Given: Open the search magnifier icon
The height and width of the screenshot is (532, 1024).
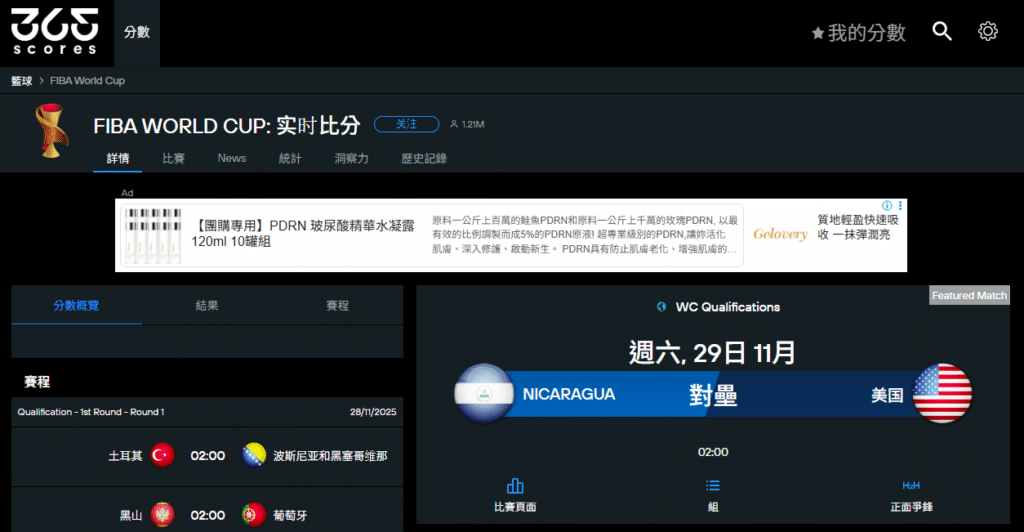Looking at the screenshot, I should (x=942, y=32).
